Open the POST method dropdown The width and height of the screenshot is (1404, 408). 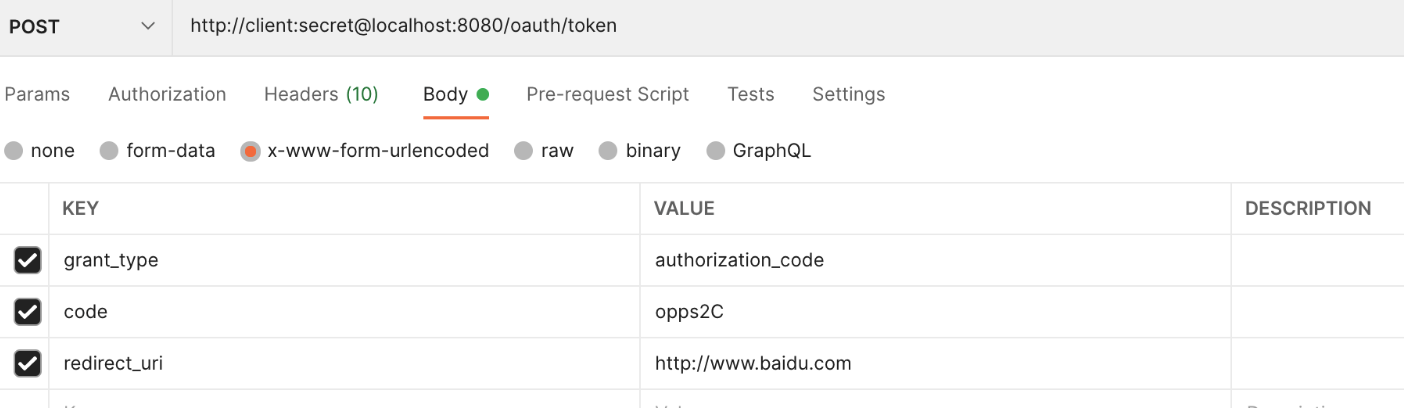pyautogui.click(x=84, y=27)
